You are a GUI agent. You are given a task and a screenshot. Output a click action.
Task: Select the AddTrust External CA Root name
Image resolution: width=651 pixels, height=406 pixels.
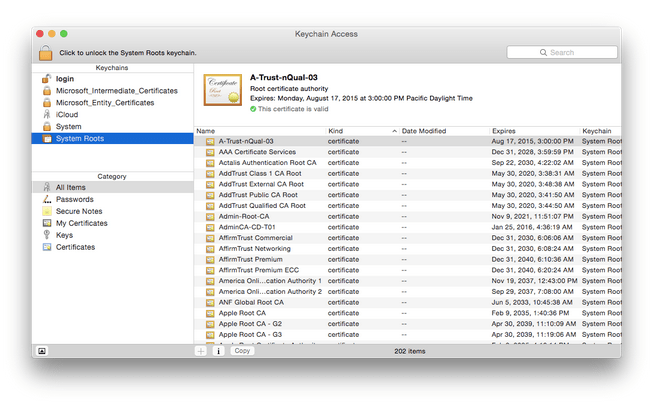pyautogui.click(x=261, y=184)
